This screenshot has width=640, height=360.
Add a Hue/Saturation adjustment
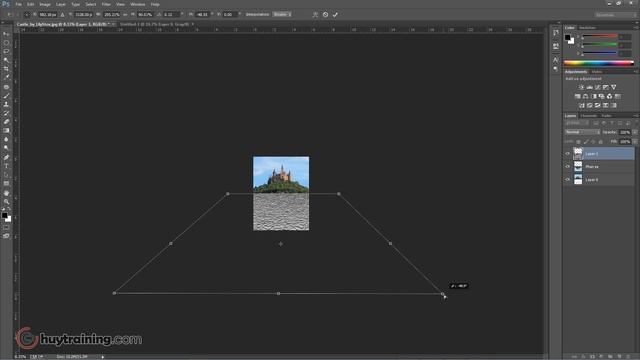click(x=578, y=96)
